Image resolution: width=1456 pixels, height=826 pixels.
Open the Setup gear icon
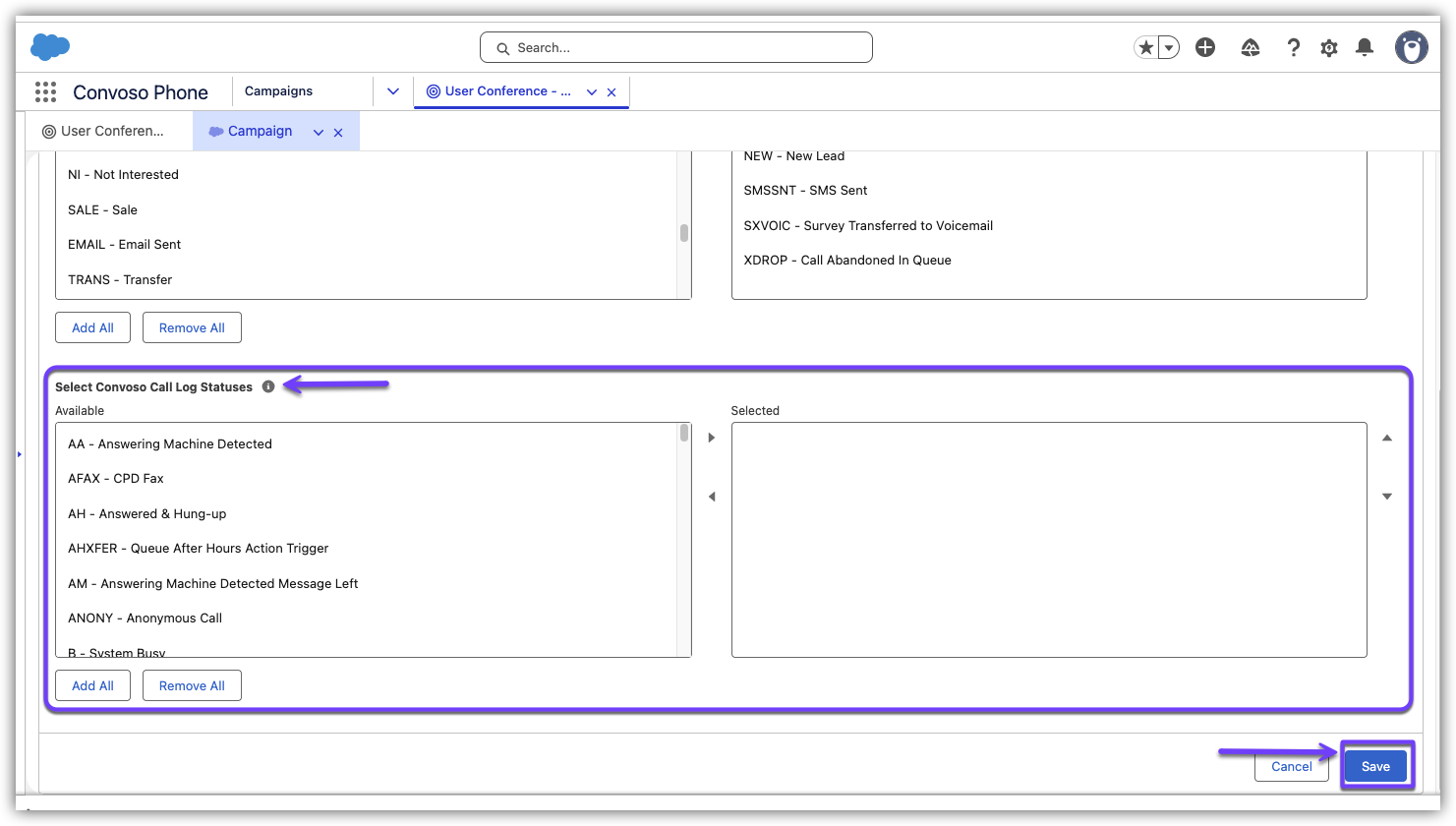(x=1329, y=47)
